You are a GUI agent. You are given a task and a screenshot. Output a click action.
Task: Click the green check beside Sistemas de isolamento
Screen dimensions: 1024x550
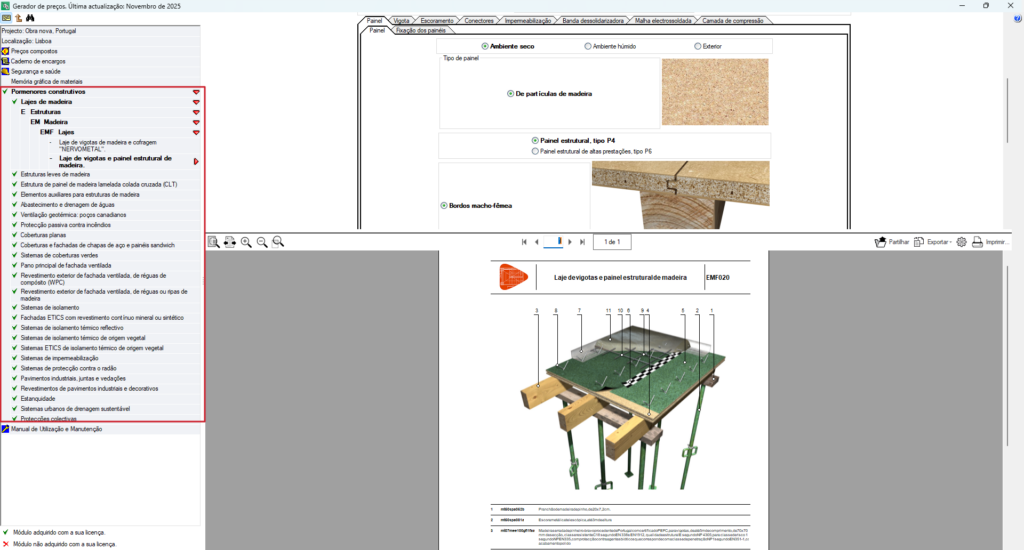pyautogui.click(x=14, y=308)
